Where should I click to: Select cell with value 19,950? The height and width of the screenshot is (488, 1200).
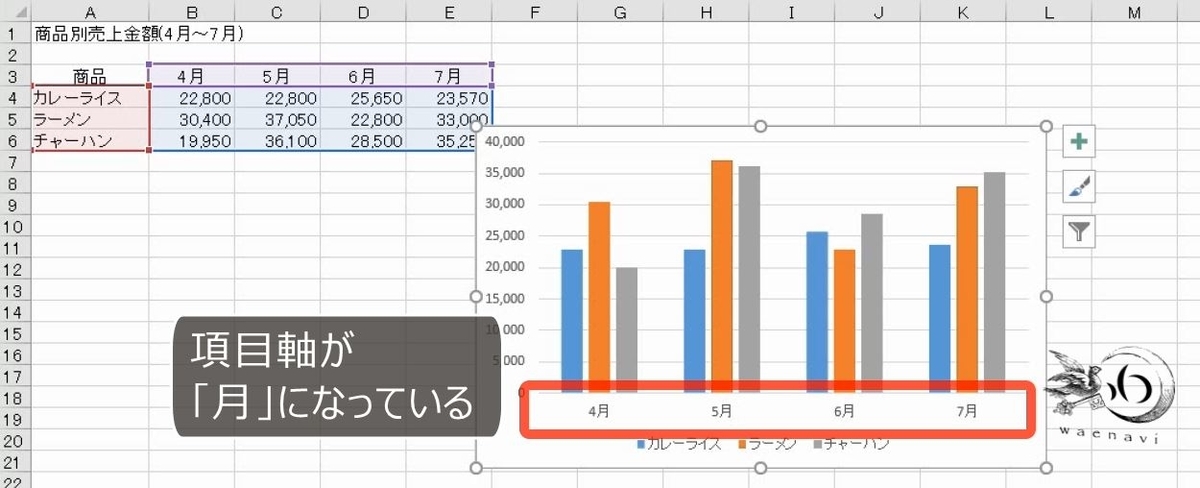pos(191,141)
